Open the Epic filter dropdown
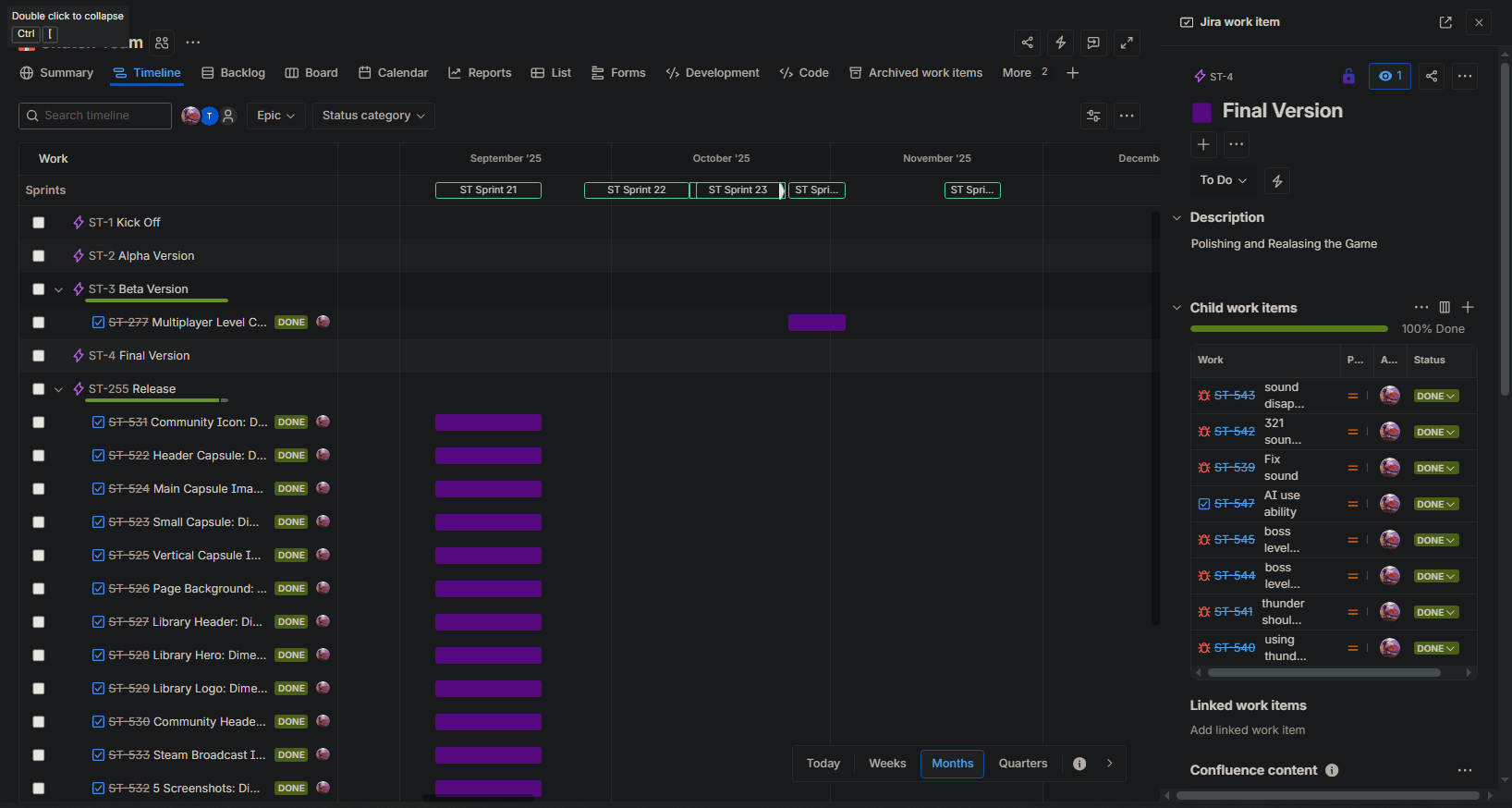This screenshot has width=1512, height=808. coord(275,116)
